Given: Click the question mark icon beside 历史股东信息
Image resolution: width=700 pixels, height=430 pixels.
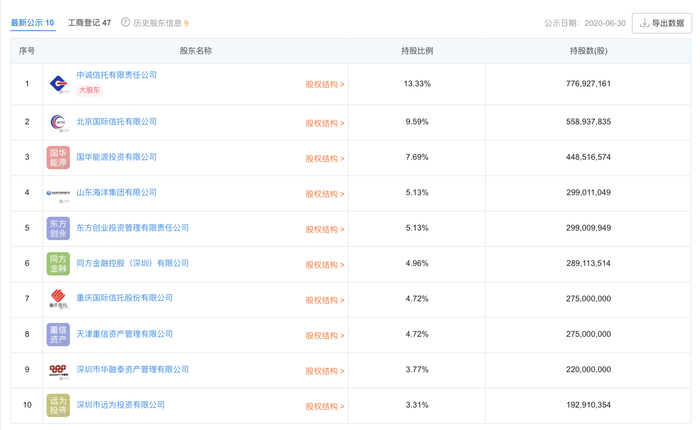Looking at the screenshot, I should [125, 22].
